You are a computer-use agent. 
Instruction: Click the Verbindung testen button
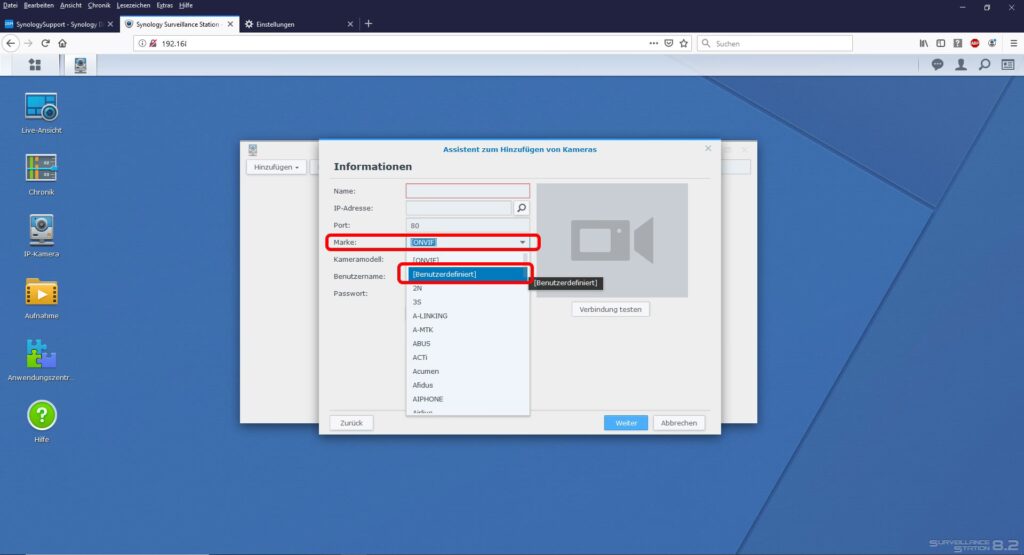click(x=611, y=309)
